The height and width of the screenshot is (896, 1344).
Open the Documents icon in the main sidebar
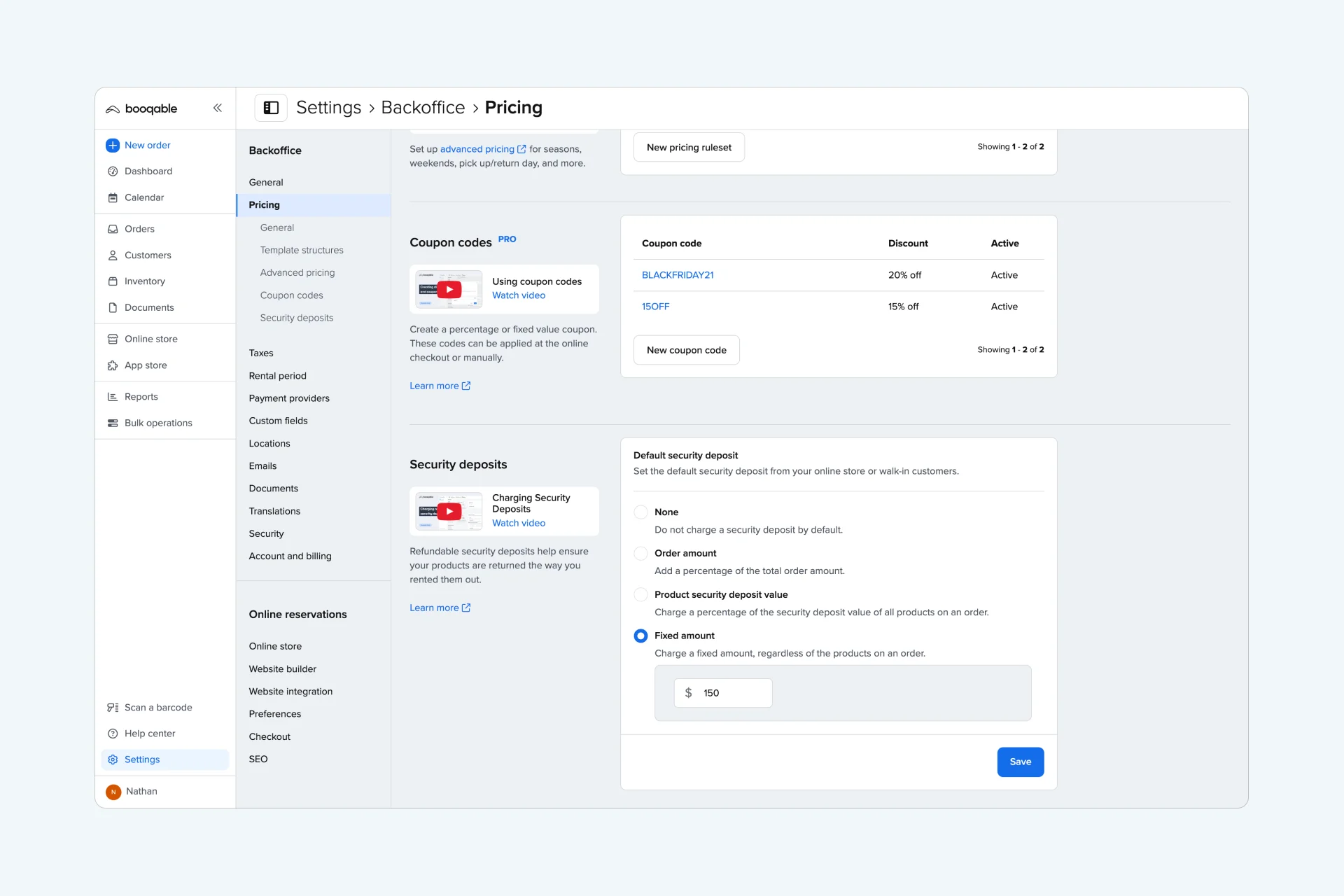(x=113, y=307)
